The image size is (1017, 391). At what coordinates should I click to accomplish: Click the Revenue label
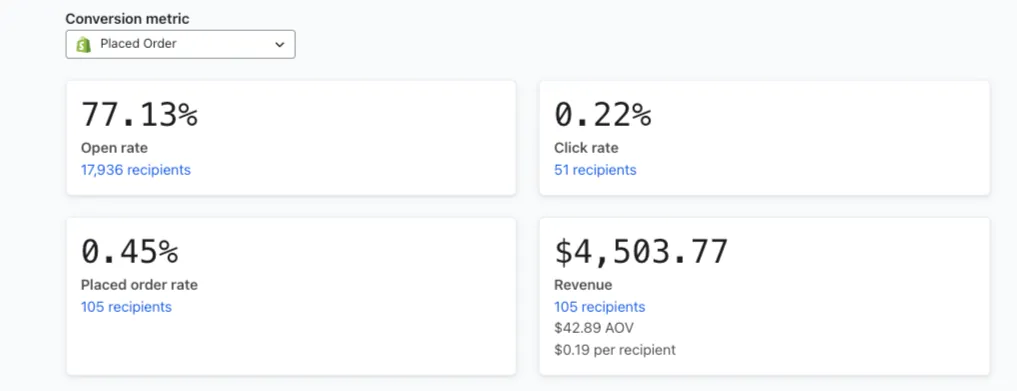tap(582, 285)
